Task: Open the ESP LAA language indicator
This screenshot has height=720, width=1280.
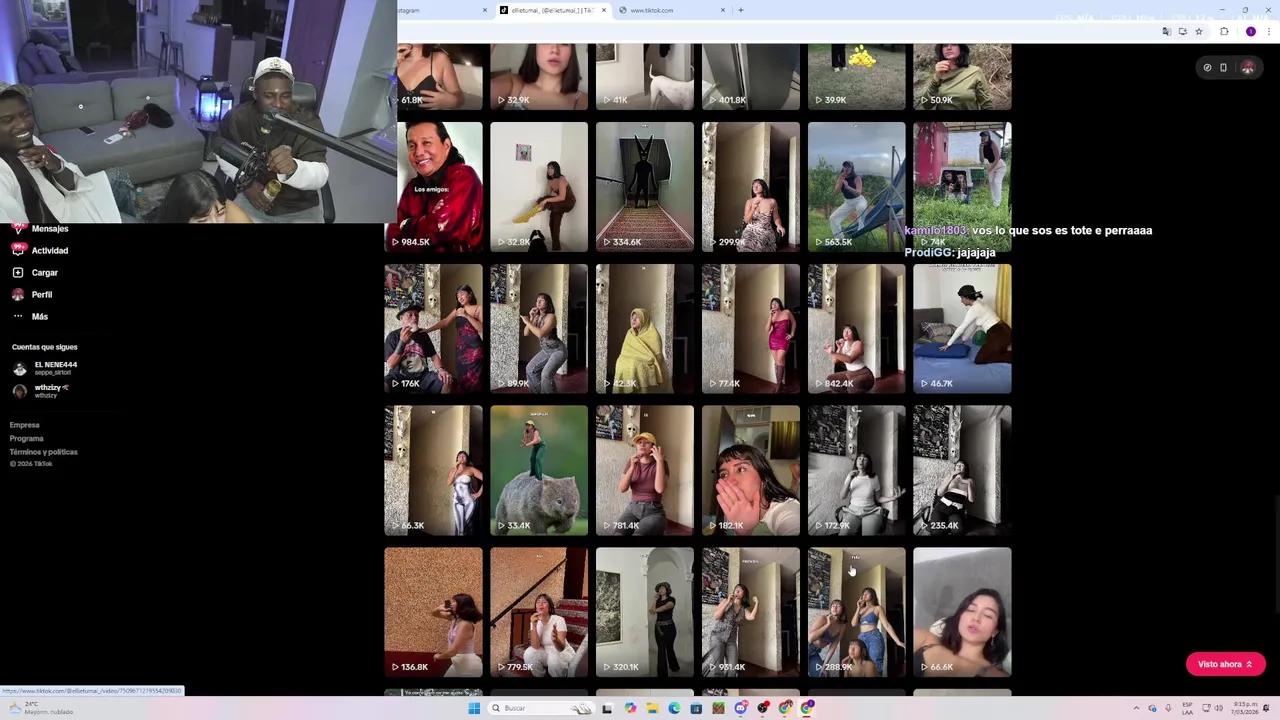Action: click(x=1187, y=708)
